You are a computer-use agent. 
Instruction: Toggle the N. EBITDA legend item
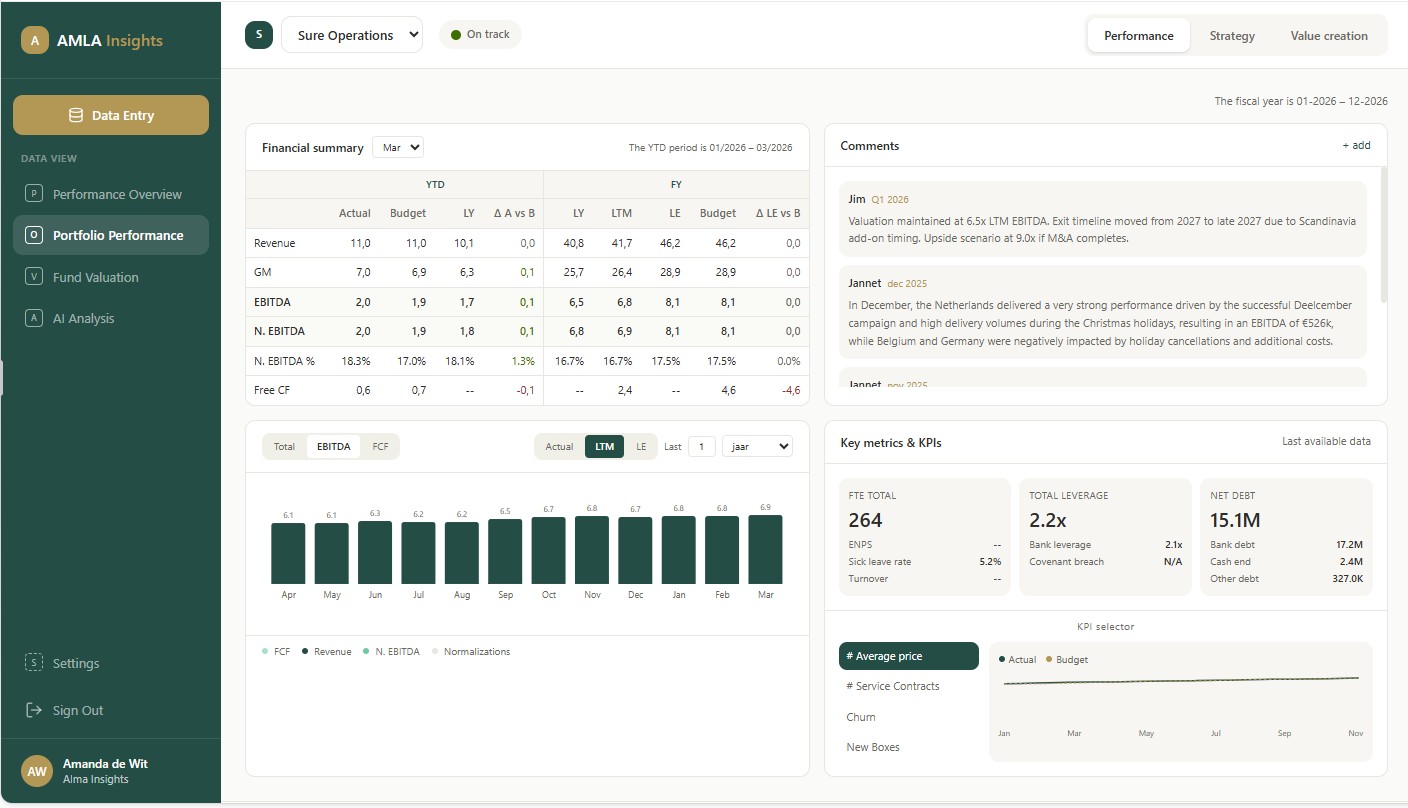[391, 652]
